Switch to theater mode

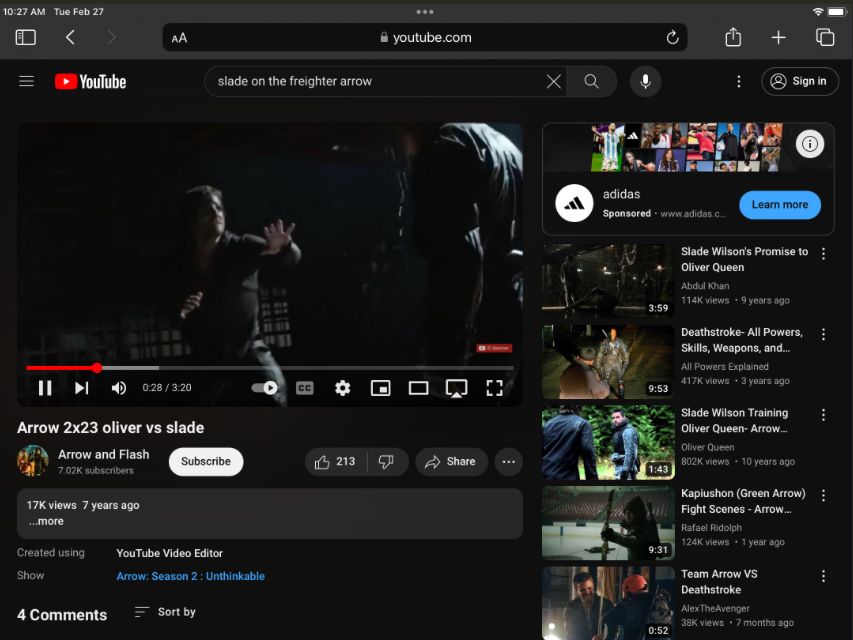pyautogui.click(x=418, y=388)
